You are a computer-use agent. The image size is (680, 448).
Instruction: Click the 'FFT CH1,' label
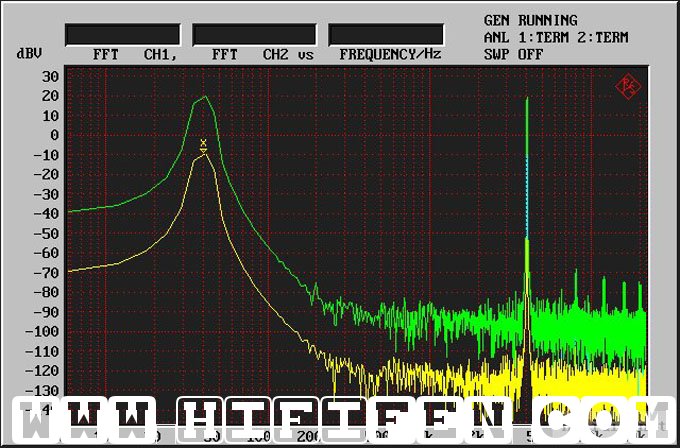[x=135, y=55]
